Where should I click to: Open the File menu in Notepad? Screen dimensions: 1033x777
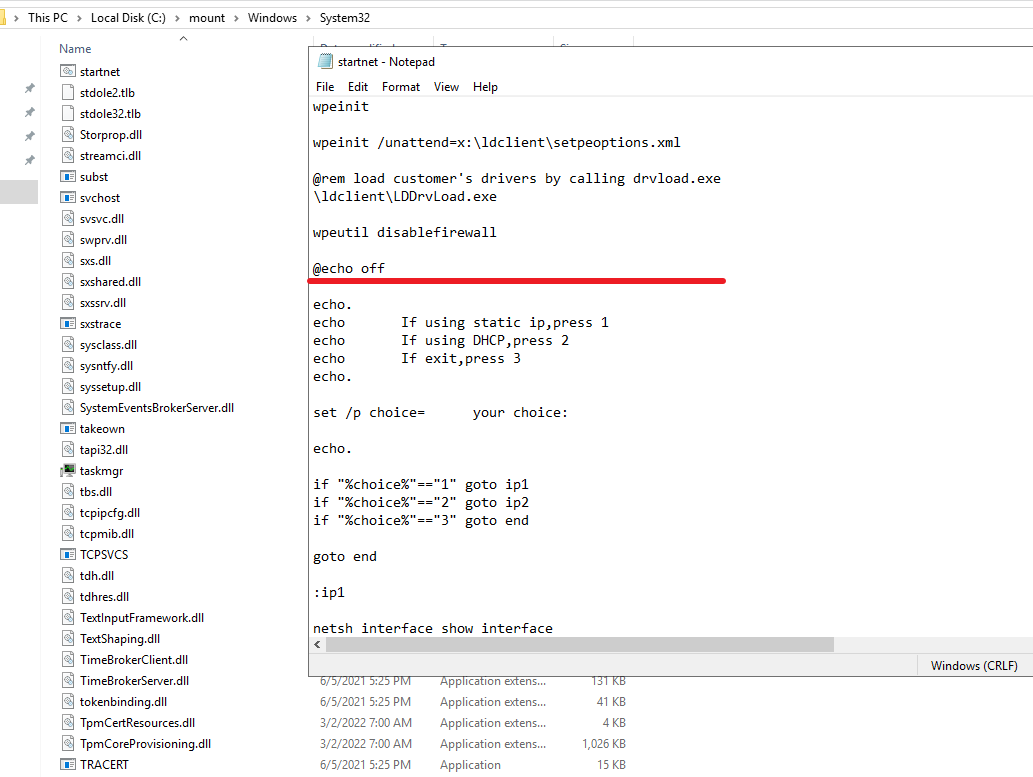point(325,87)
